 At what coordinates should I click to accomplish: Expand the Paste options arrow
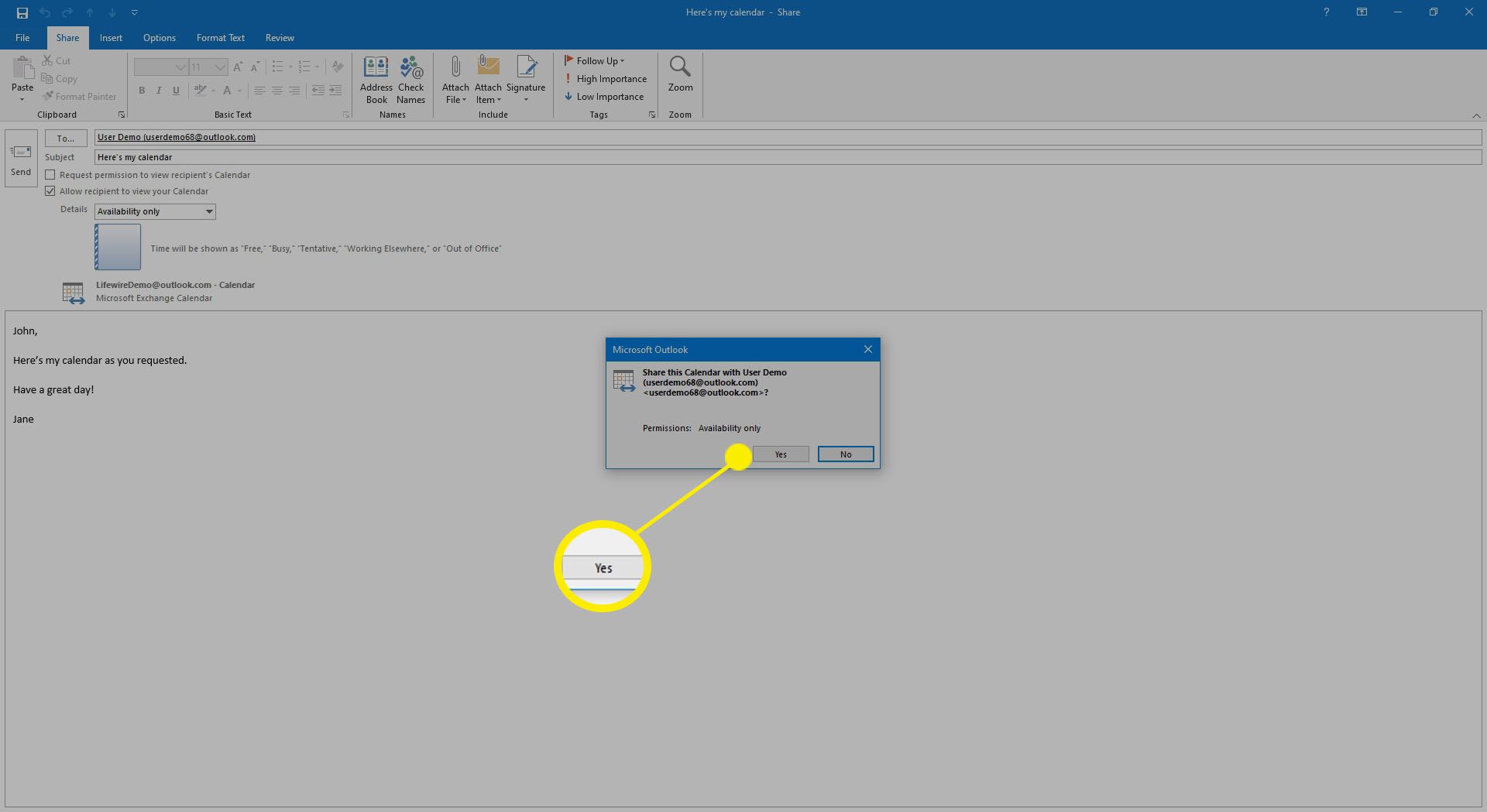[22, 99]
